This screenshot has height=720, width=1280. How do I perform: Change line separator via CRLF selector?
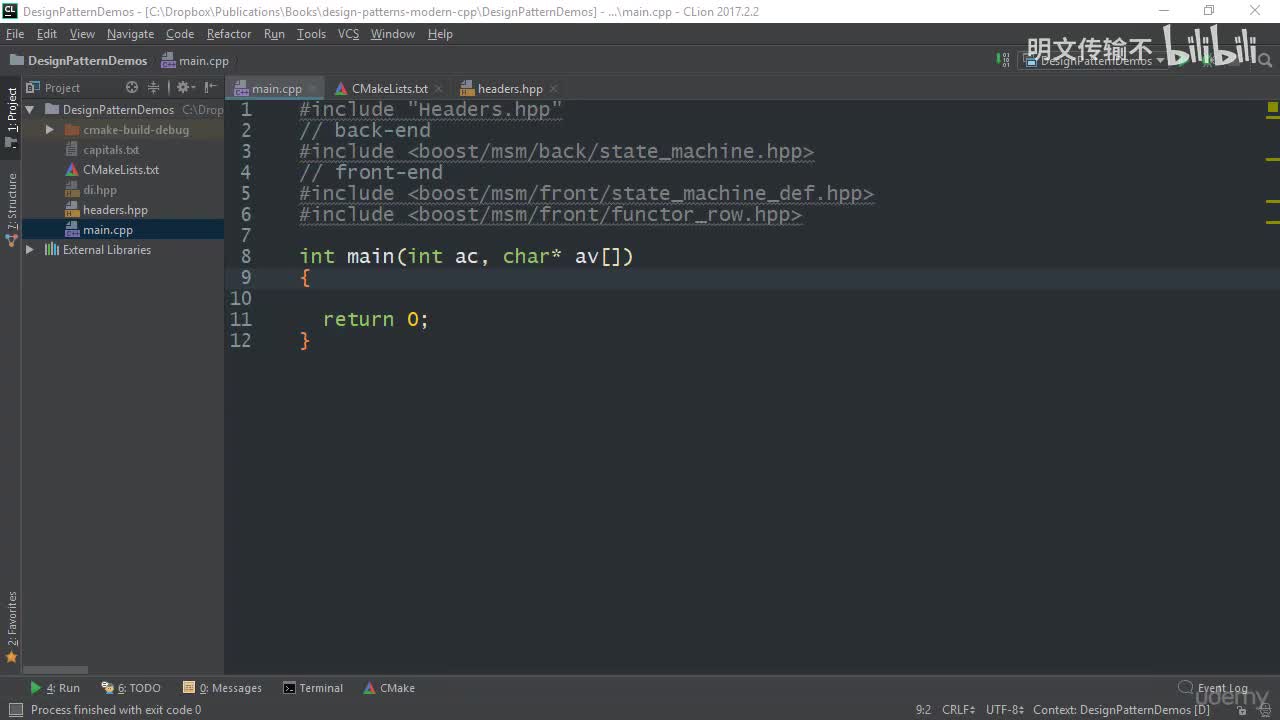[x=958, y=710]
